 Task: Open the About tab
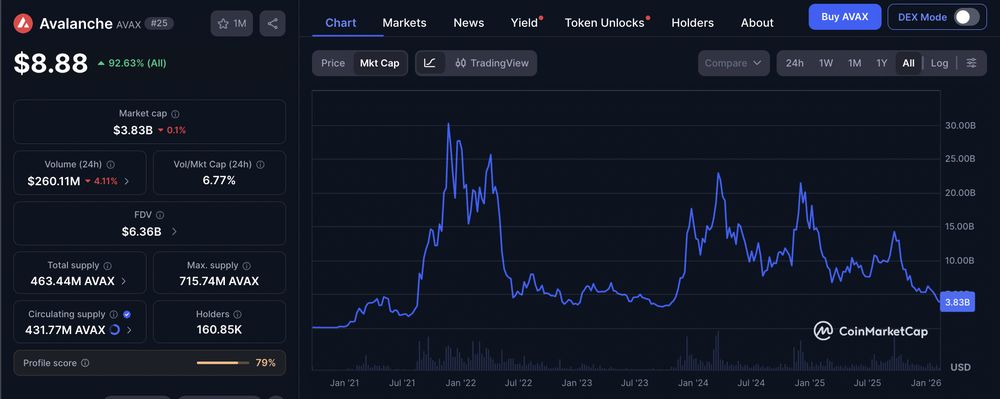click(757, 22)
